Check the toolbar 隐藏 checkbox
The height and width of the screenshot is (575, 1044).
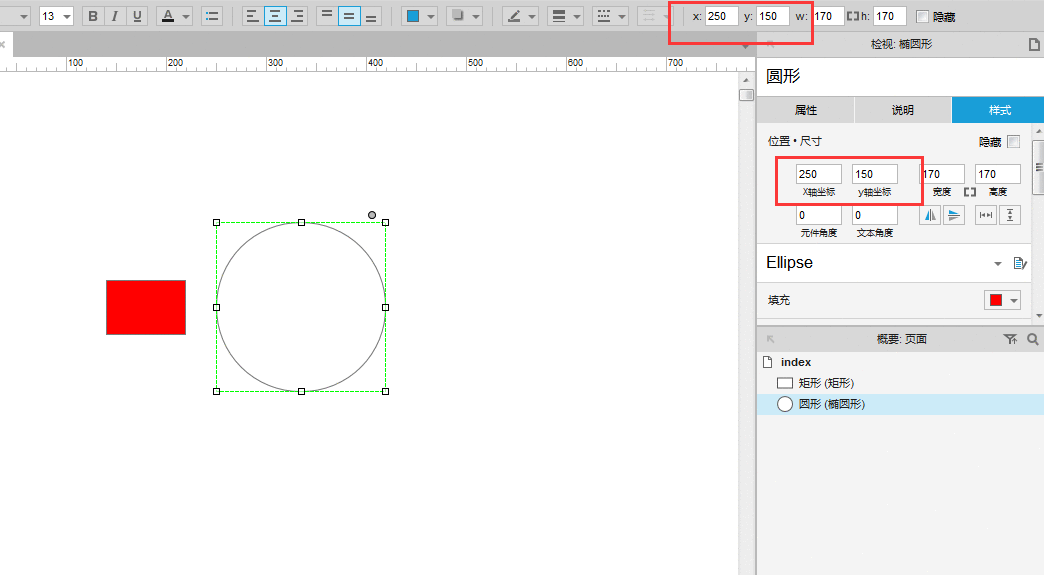(922, 17)
